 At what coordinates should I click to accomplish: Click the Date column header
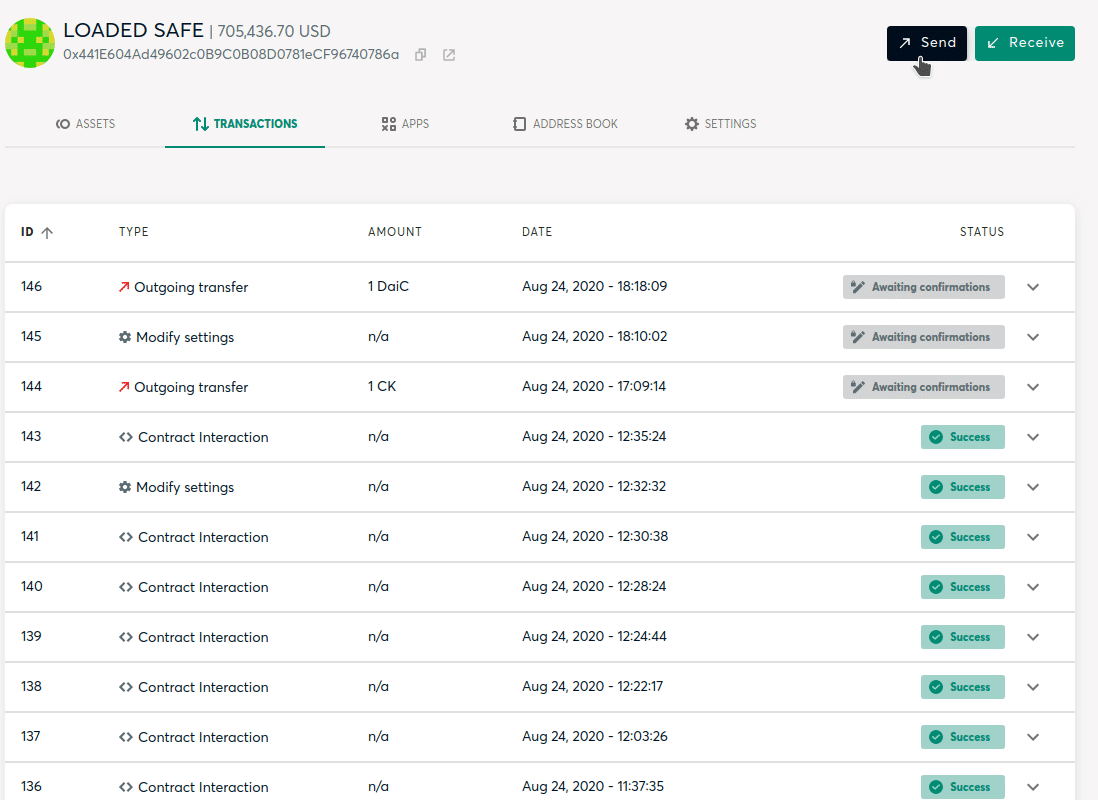tap(537, 232)
